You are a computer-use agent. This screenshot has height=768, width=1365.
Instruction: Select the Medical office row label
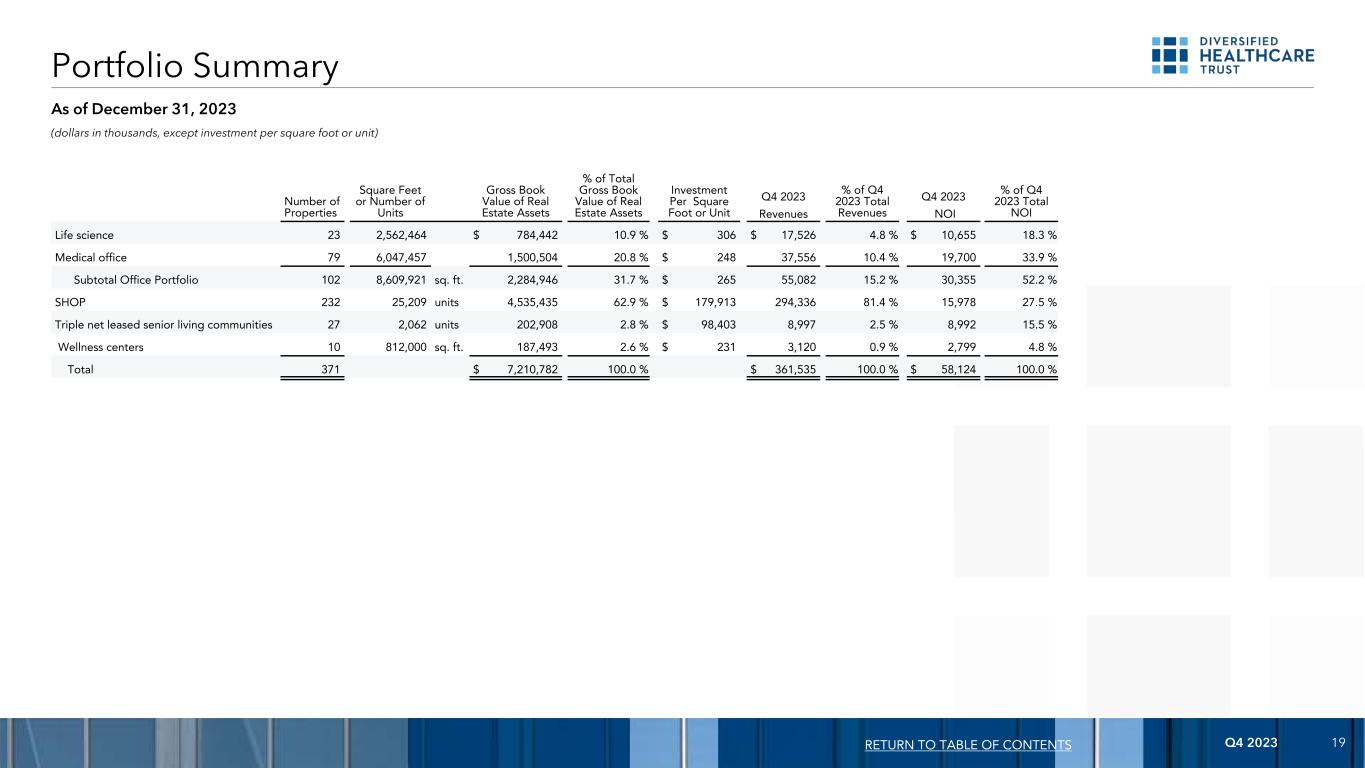(x=91, y=257)
